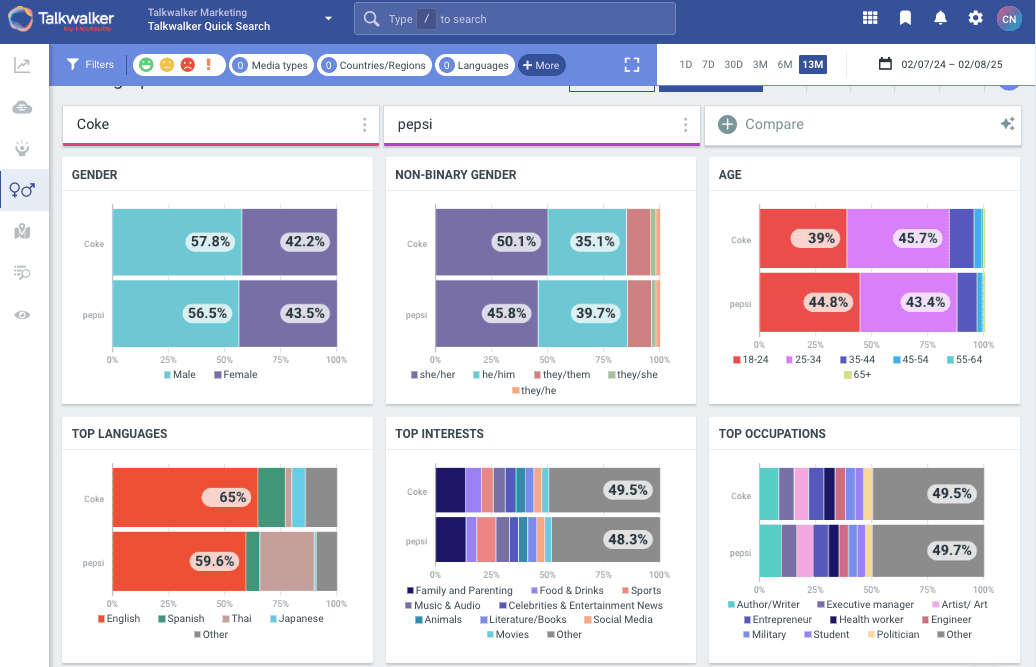
Task: Click the fullscreen expand icon
Action: 632,65
